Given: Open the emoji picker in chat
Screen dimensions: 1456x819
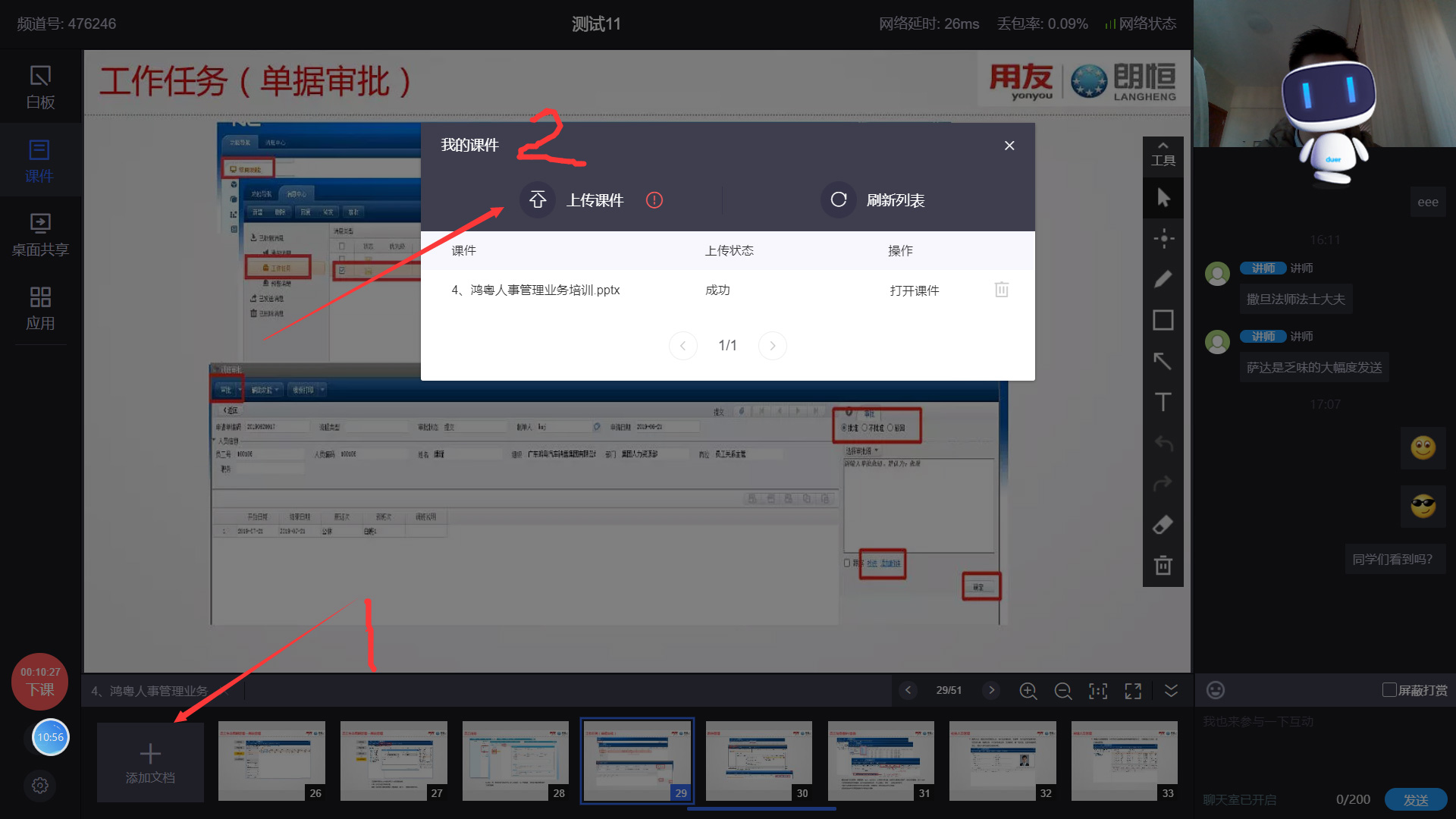Looking at the screenshot, I should pos(1215,690).
